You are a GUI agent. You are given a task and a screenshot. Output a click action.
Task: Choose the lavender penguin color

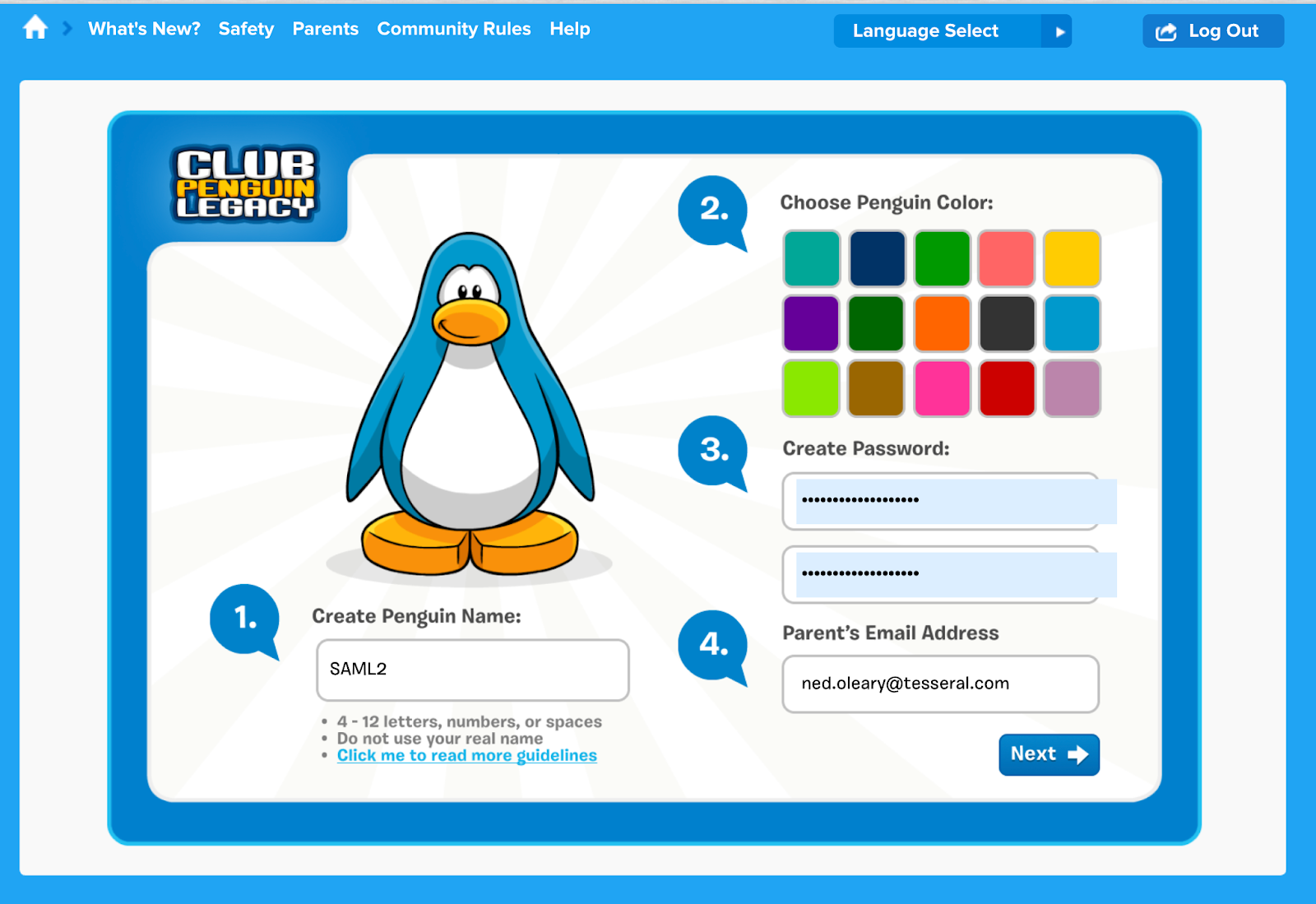(x=1072, y=387)
